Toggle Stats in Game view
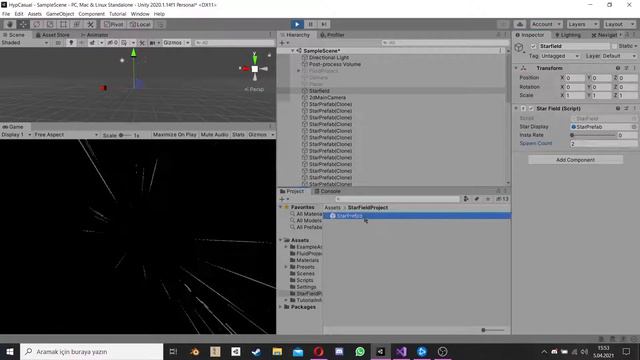 click(238, 135)
